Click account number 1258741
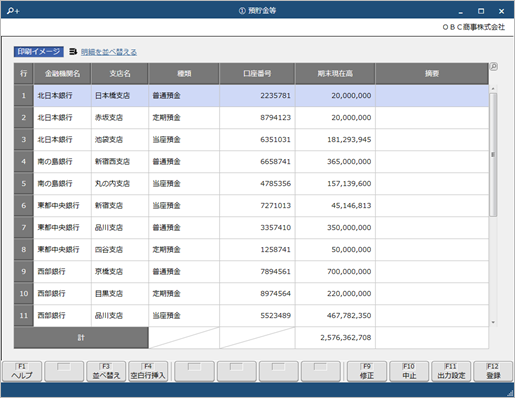Image resolution: width=515 pixels, height=398 pixels. tap(275, 250)
